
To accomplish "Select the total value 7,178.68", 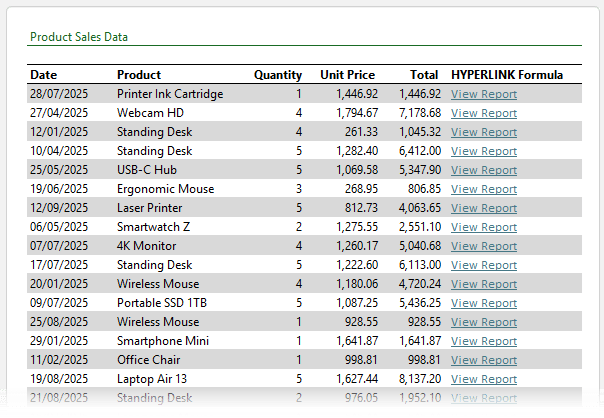I will click(420, 113).
